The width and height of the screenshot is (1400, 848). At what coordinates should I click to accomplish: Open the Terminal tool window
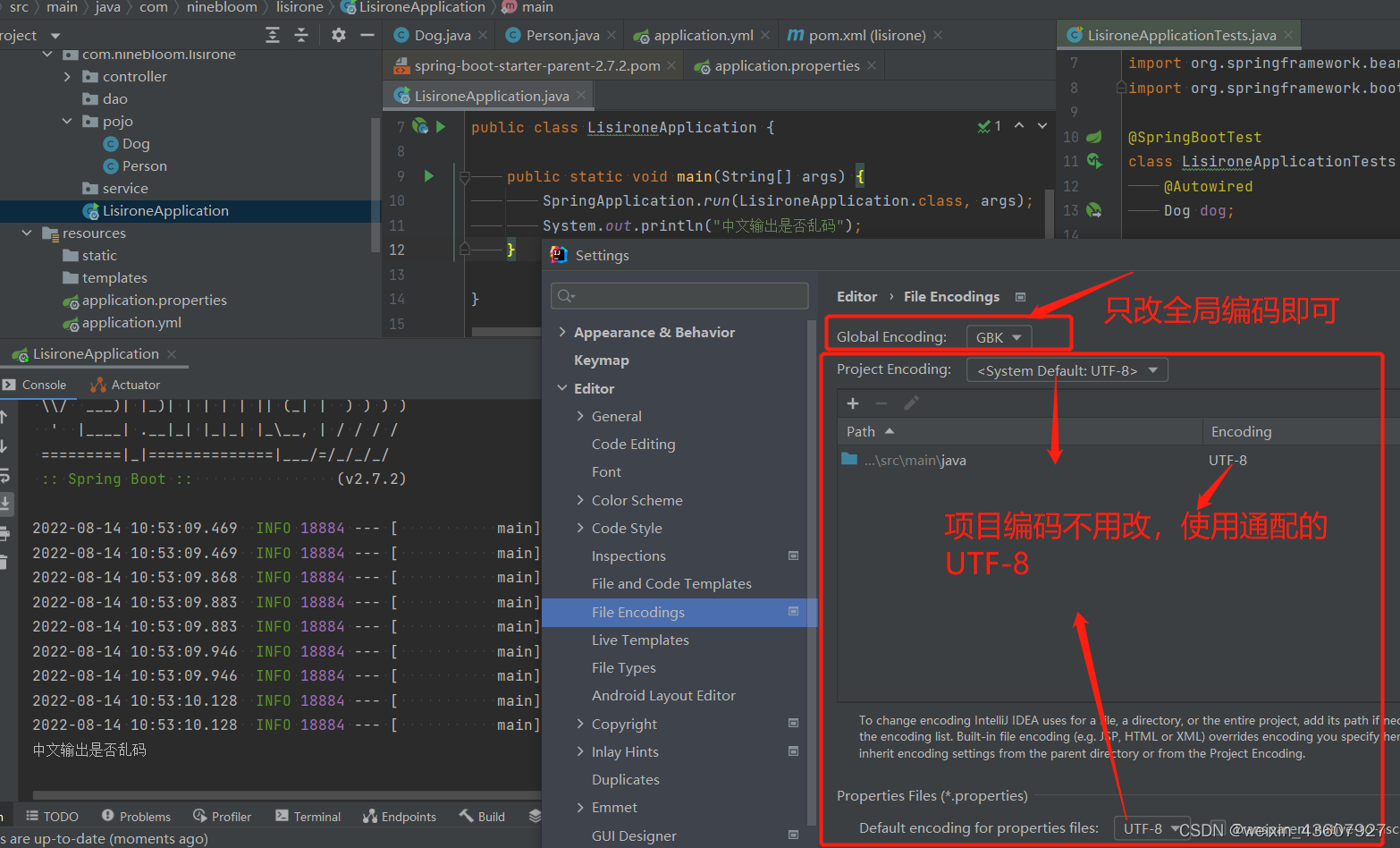click(x=308, y=817)
